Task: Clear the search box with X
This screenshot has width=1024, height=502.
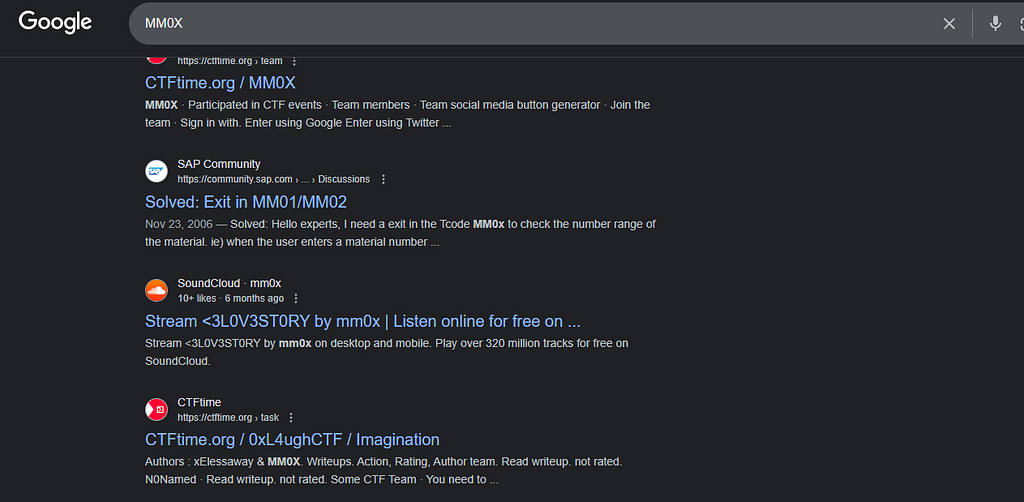Action: 949,24
